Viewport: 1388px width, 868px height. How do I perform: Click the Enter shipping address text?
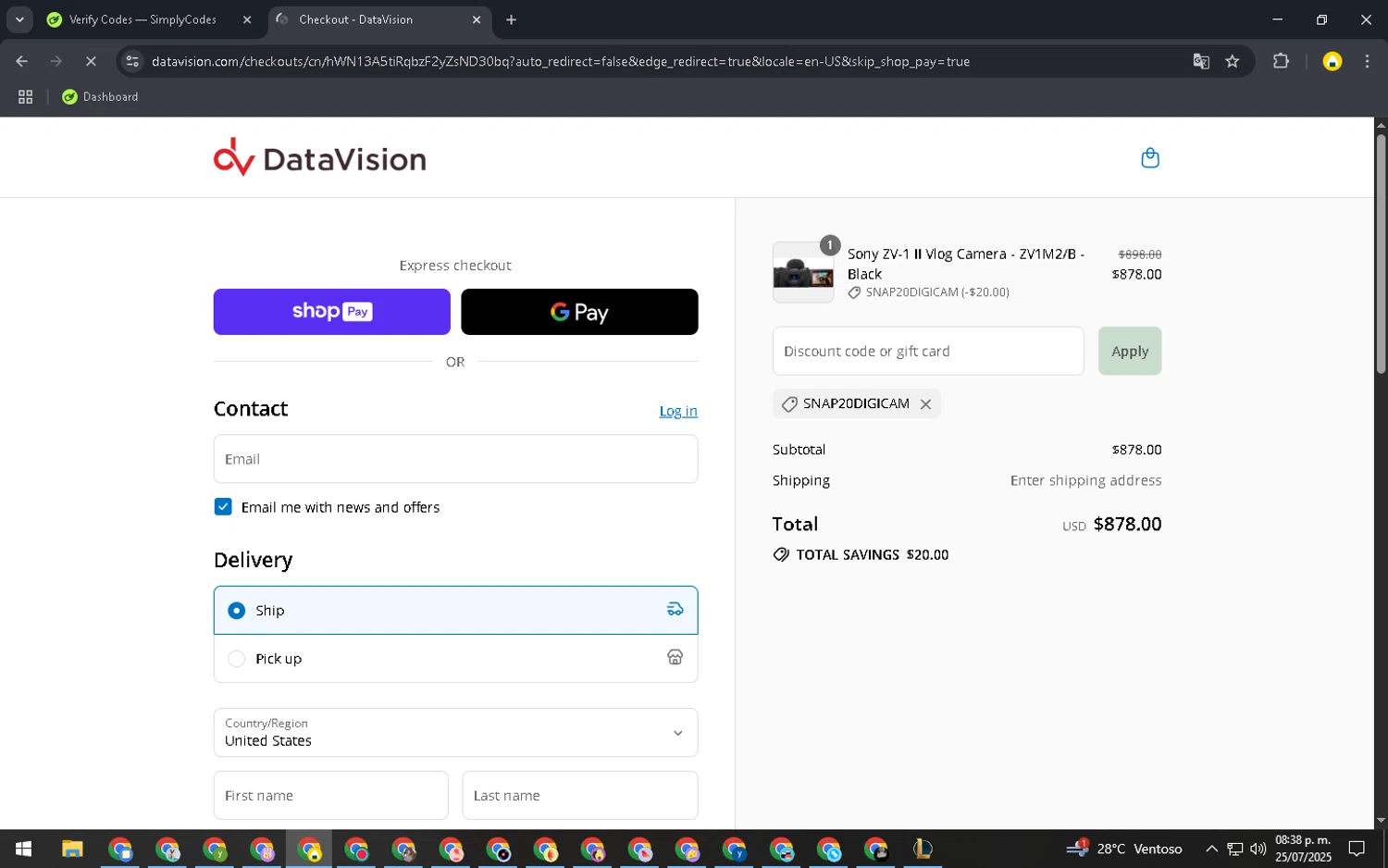pyautogui.click(x=1085, y=481)
